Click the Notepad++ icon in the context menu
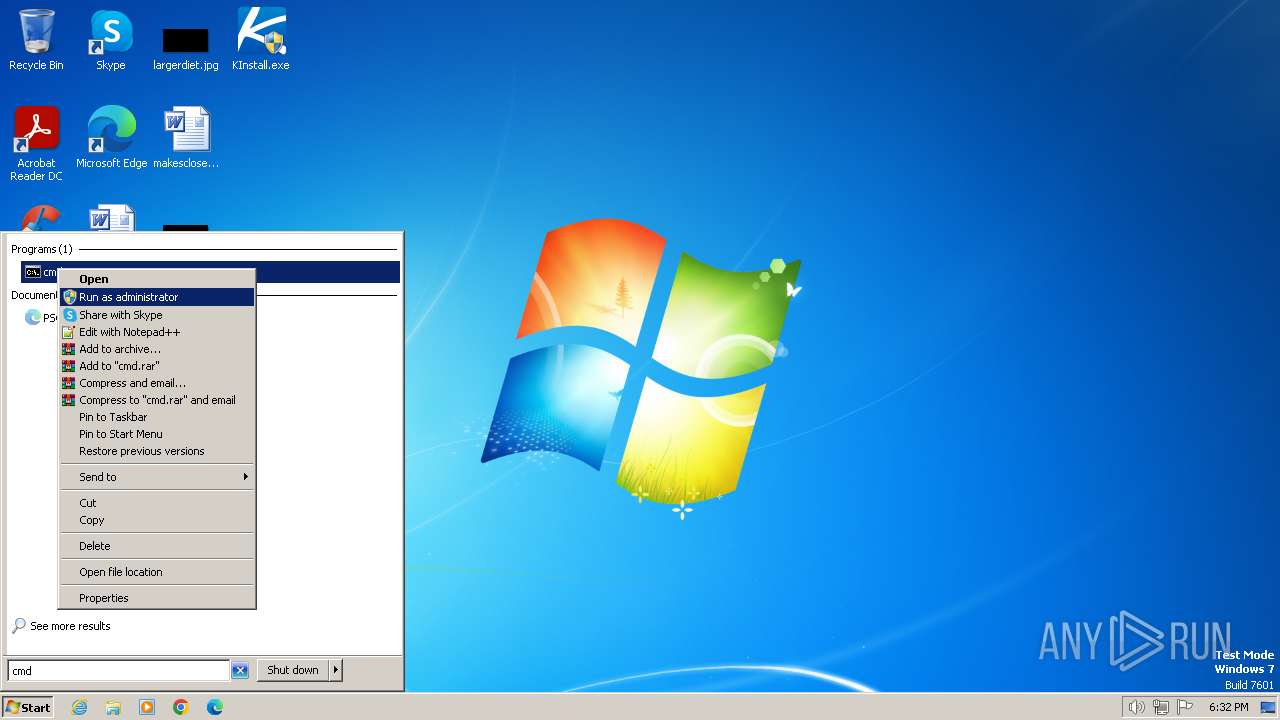 click(x=69, y=331)
